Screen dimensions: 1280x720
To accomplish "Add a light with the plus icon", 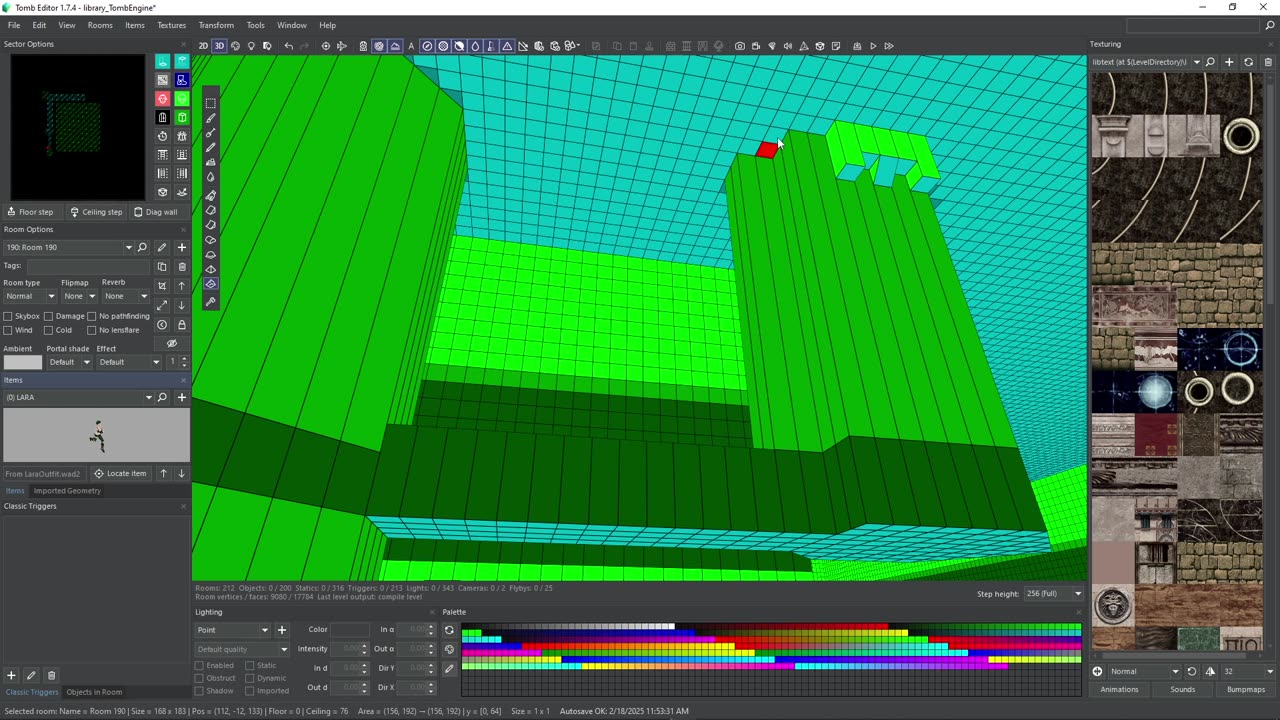I will (x=281, y=630).
